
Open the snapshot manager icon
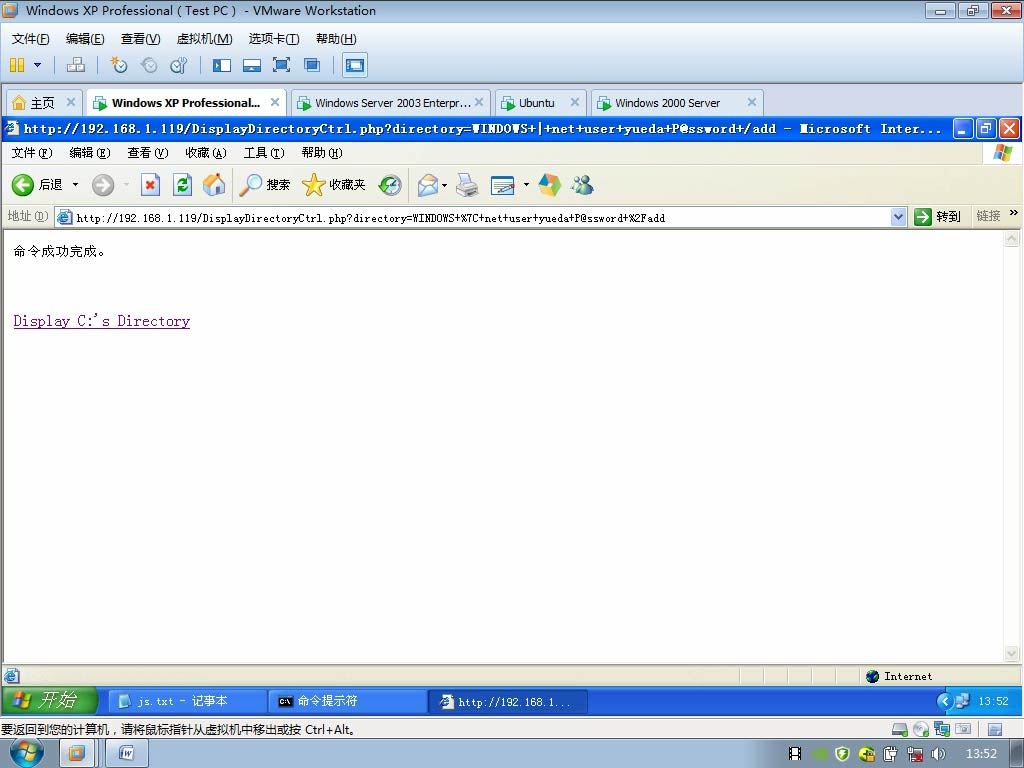(179, 65)
